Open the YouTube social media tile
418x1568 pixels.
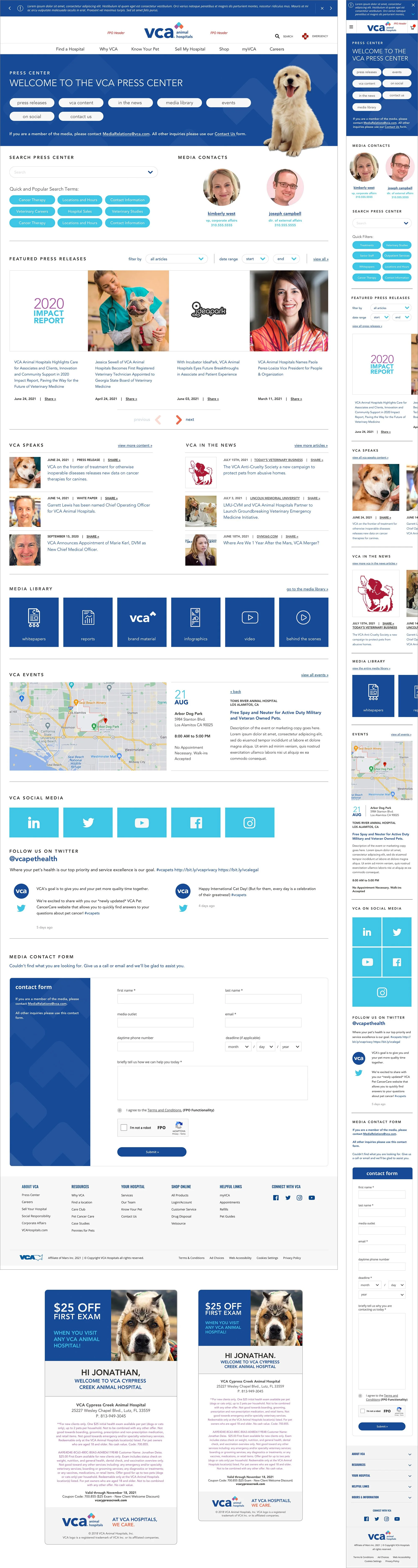tap(142, 822)
